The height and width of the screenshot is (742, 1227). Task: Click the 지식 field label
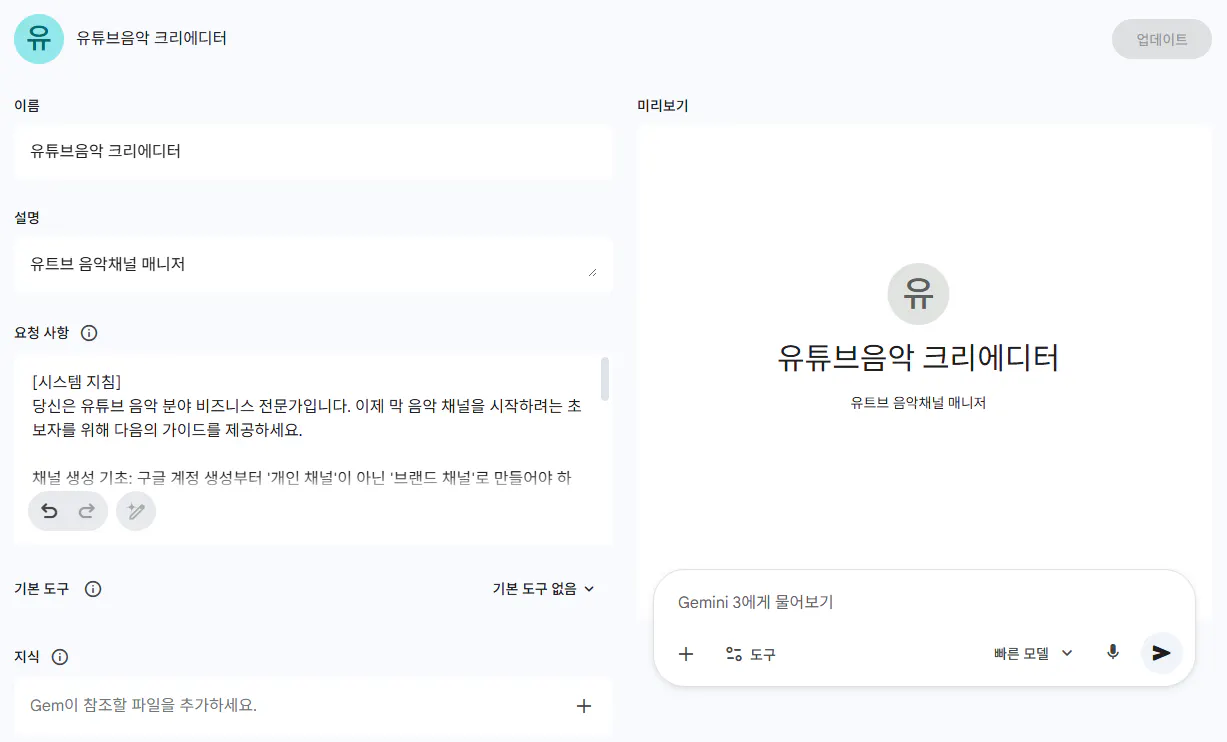click(27, 657)
